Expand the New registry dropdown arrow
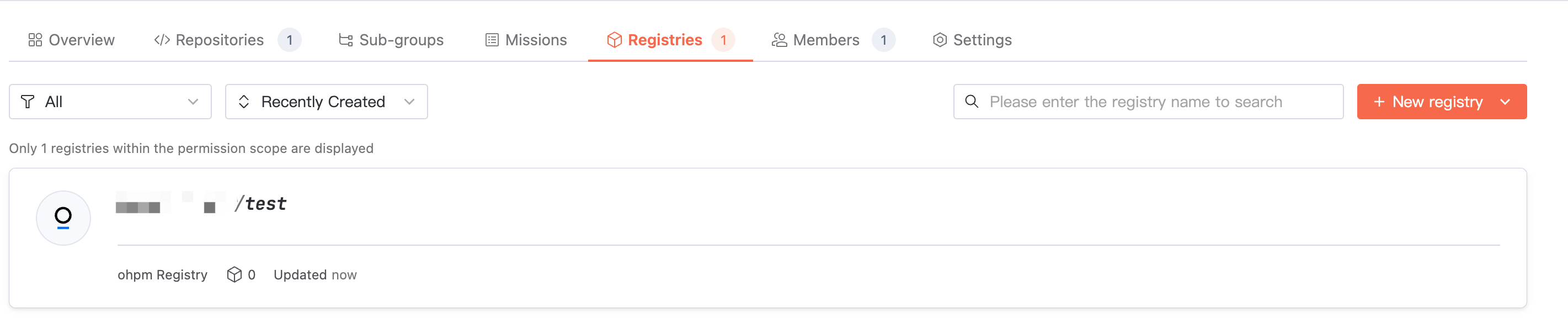The image size is (1568, 328). 1505,102
